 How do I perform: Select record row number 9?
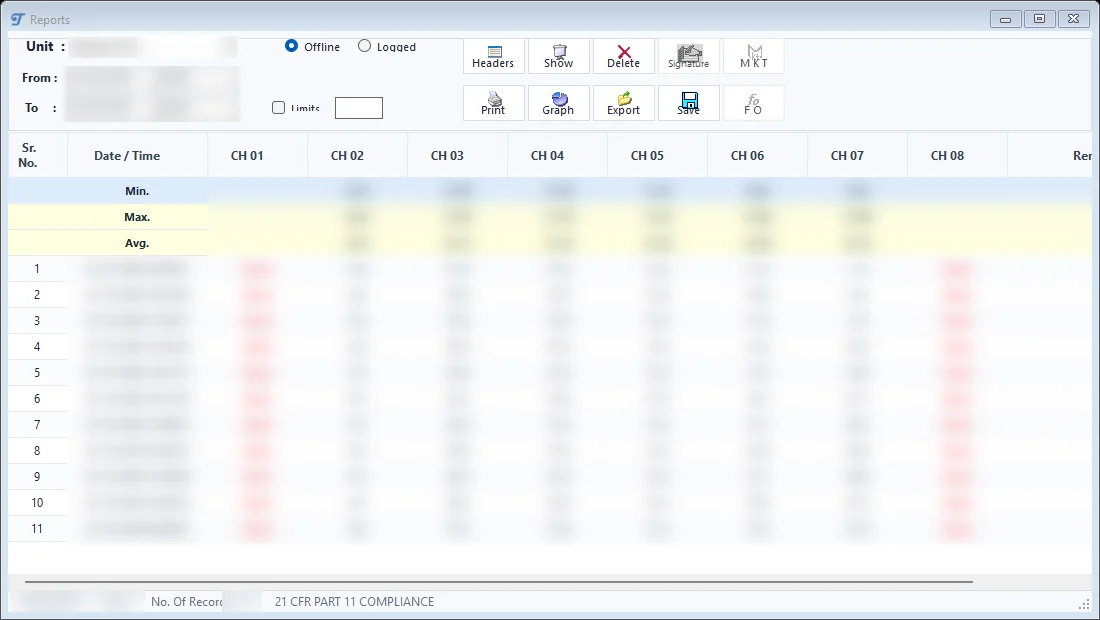(x=550, y=476)
